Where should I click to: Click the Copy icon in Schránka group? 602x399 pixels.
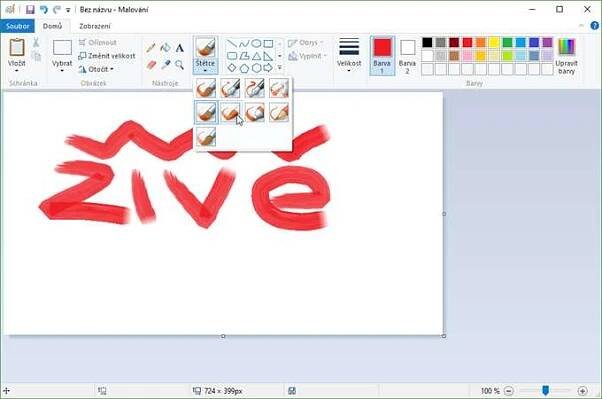point(36,56)
